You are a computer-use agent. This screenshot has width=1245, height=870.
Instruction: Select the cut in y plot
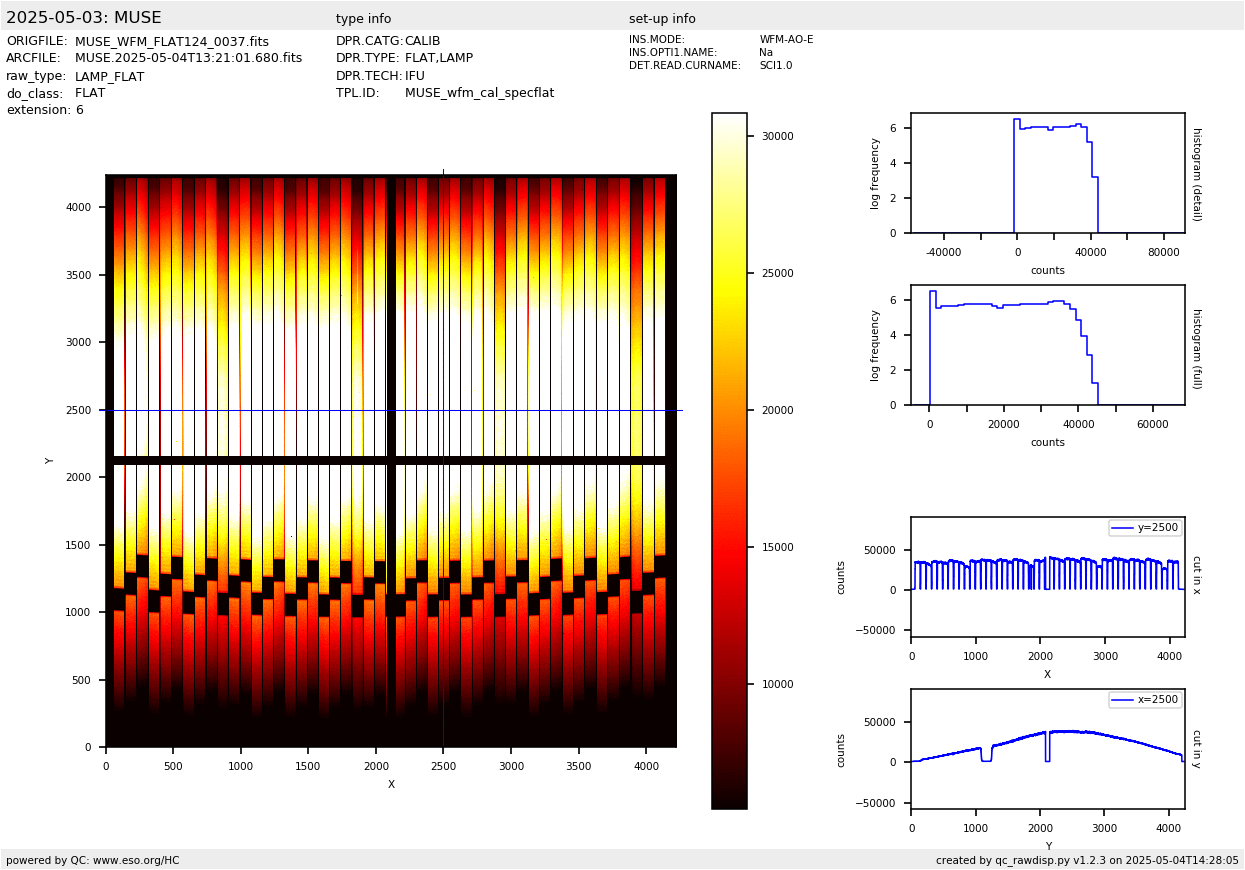coord(1047,749)
